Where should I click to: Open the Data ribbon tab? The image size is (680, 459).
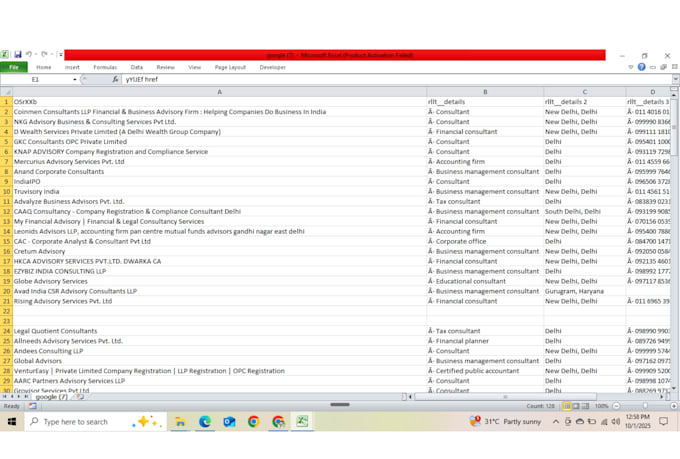point(137,67)
